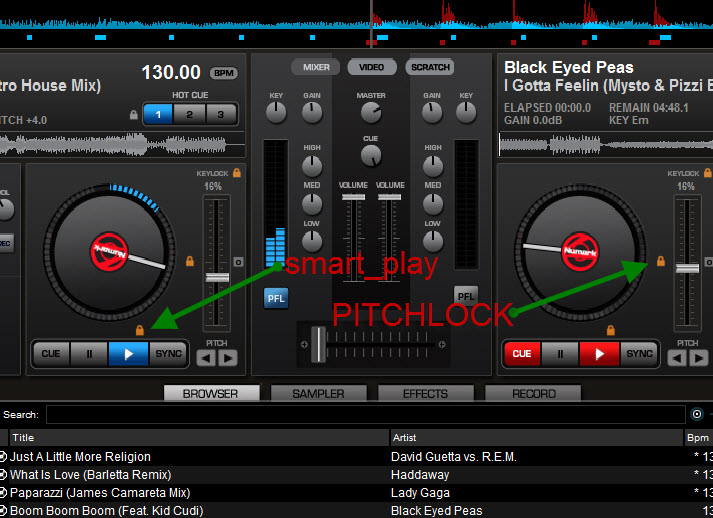
Task: Toggle right deck smart play padlock
Action: tap(611, 330)
